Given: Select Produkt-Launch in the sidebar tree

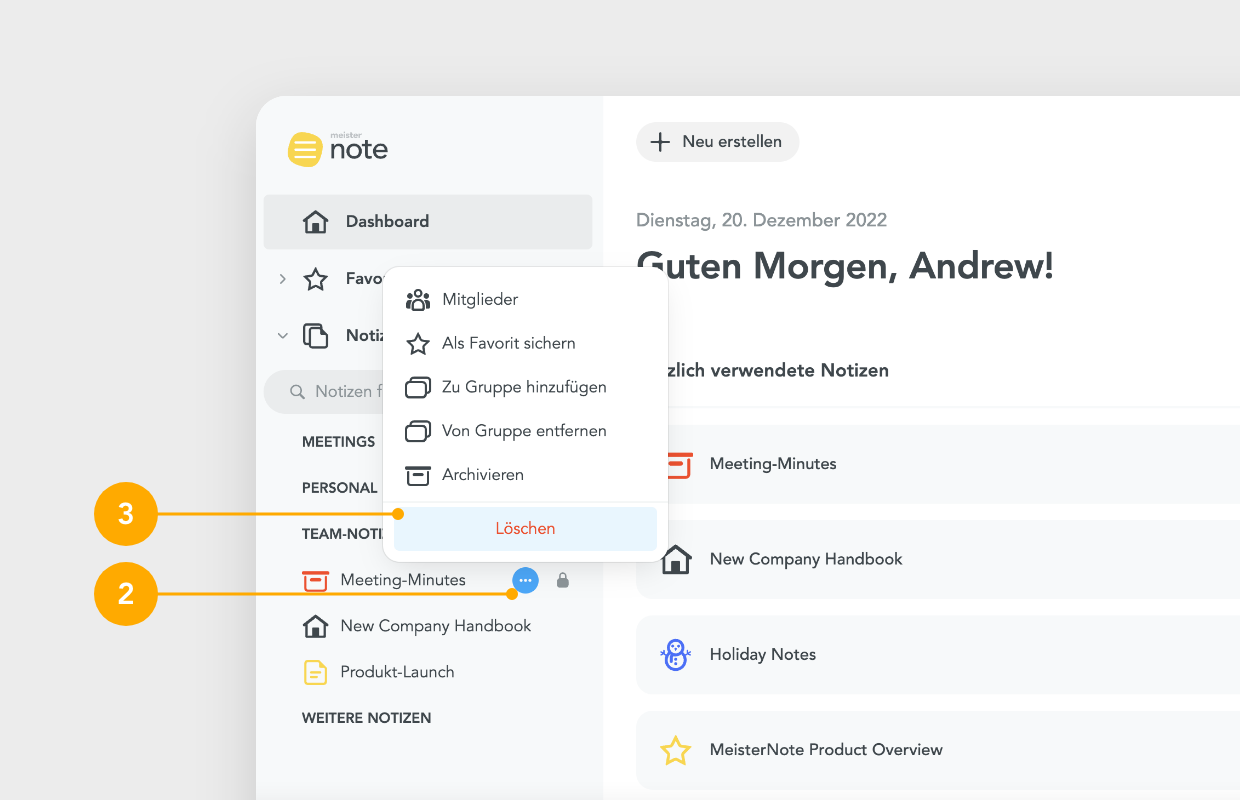Looking at the screenshot, I should click(x=397, y=672).
